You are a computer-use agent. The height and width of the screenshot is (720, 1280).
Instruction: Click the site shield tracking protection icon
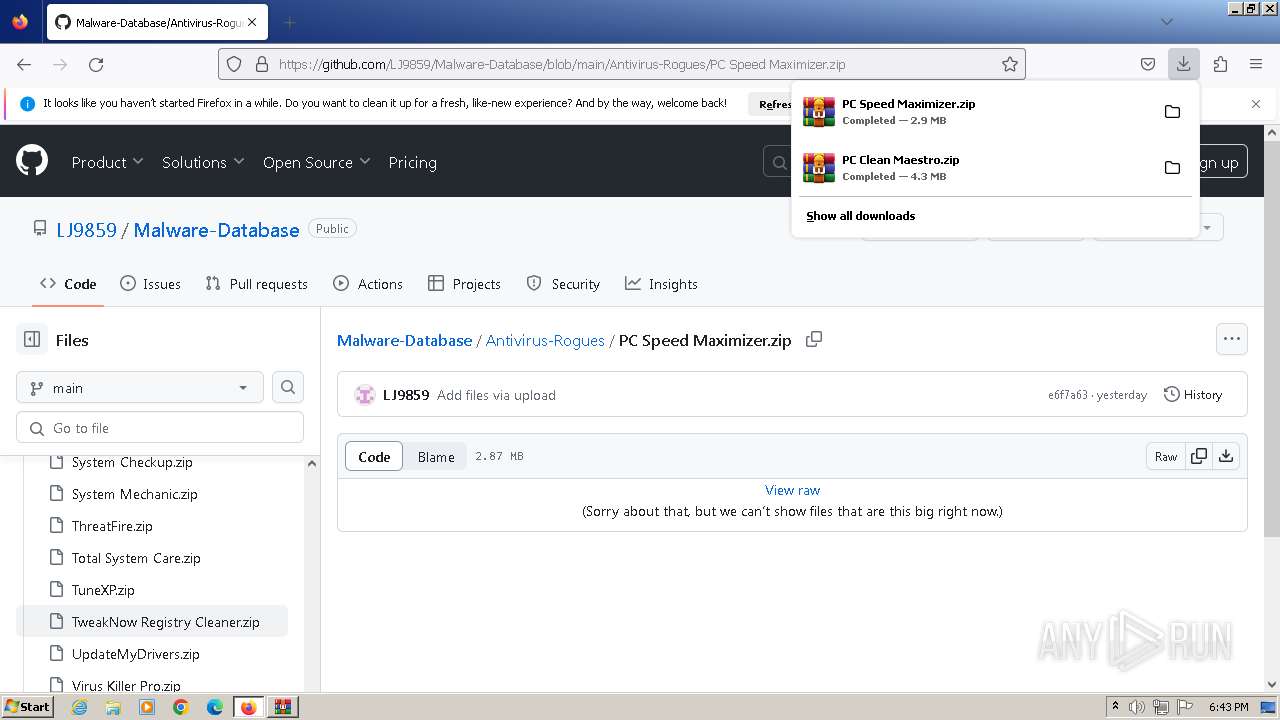pyautogui.click(x=234, y=64)
